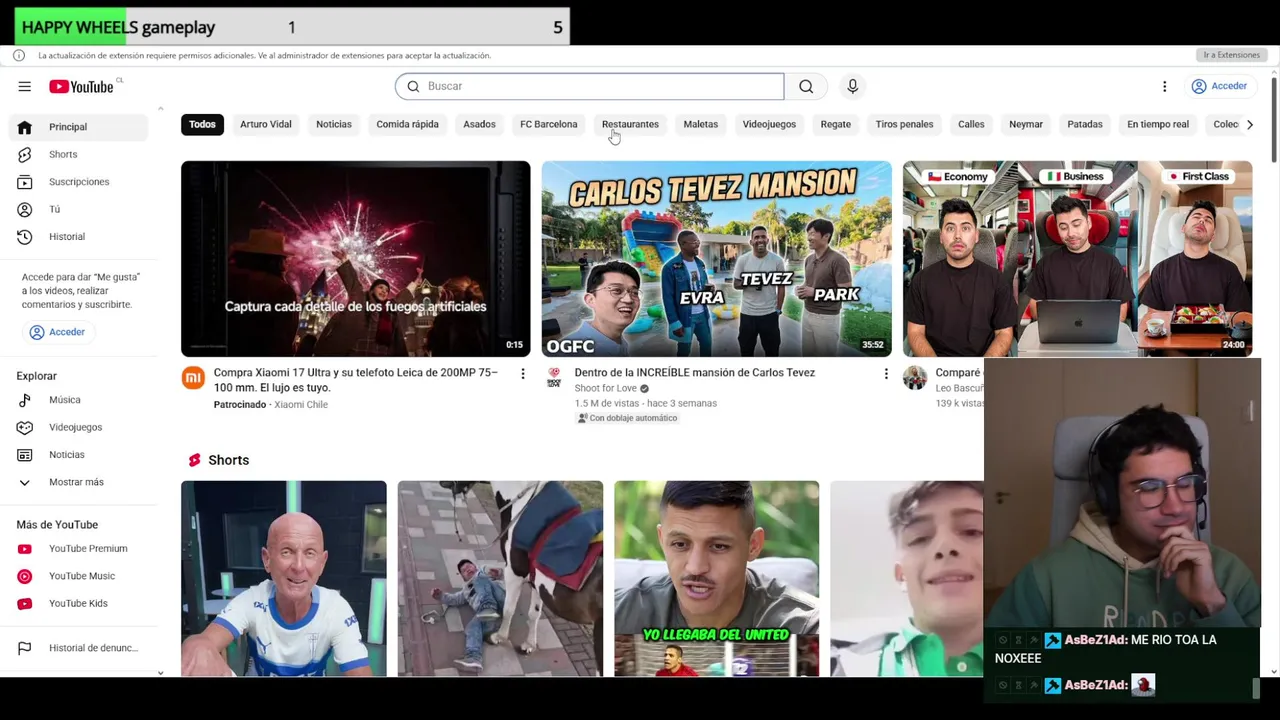Open the Carlos Tevez Mansion thumbnail
Viewport: 1280px width, 720px height.
716,259
